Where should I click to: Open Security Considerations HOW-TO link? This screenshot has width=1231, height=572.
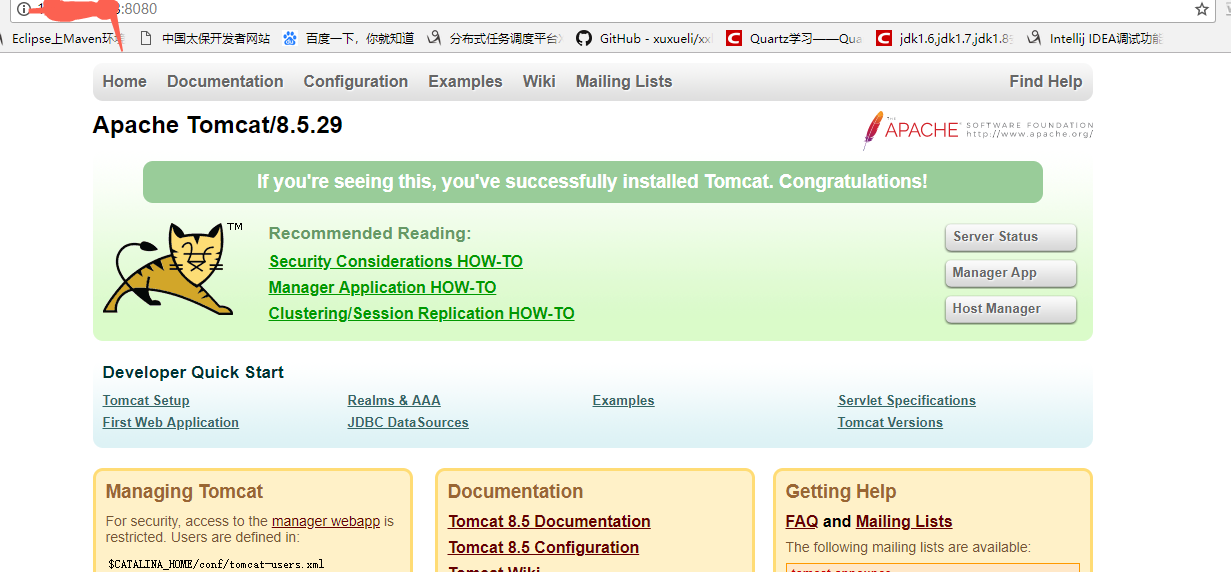[x=396, y=262]
